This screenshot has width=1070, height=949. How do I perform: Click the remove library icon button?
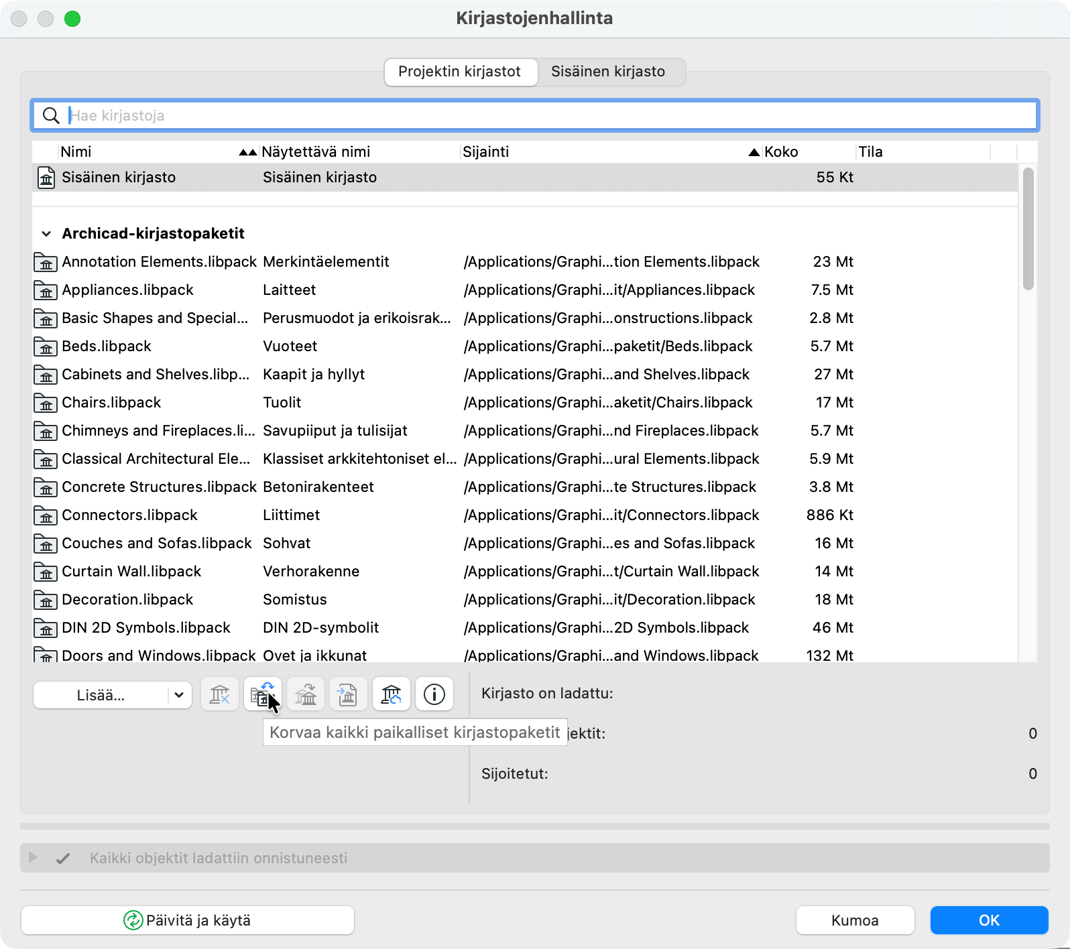point(219,694)
